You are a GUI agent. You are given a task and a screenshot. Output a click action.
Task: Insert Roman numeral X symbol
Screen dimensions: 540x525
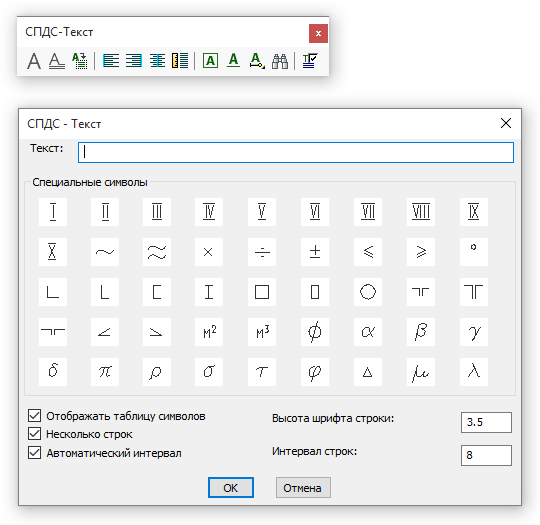tap(53, 252)
